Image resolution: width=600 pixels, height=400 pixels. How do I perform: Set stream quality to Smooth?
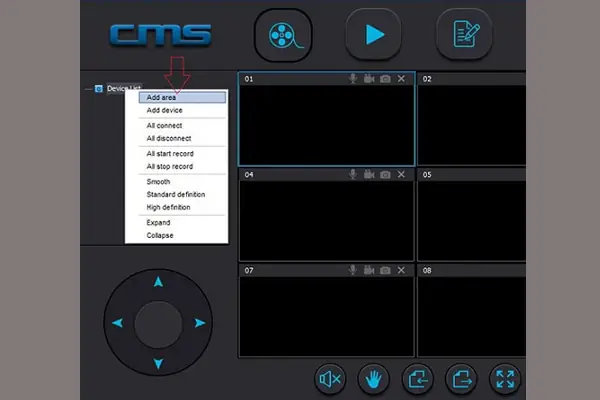182,181
